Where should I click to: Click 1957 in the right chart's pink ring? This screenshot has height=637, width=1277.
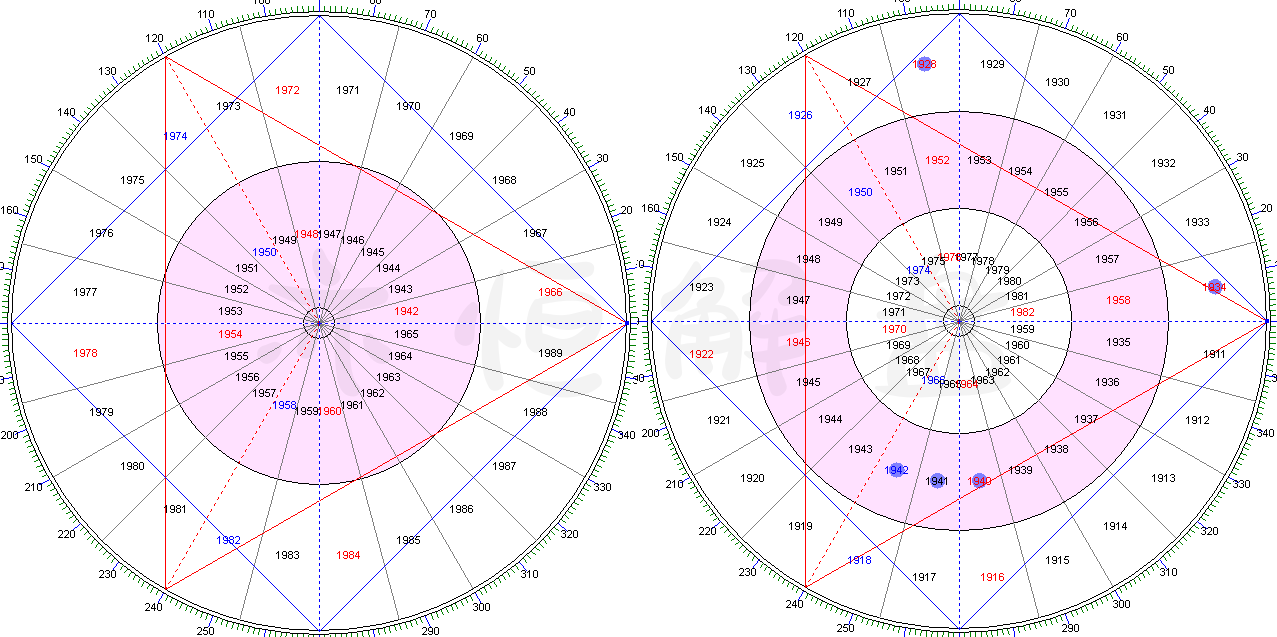(1107, 259)
